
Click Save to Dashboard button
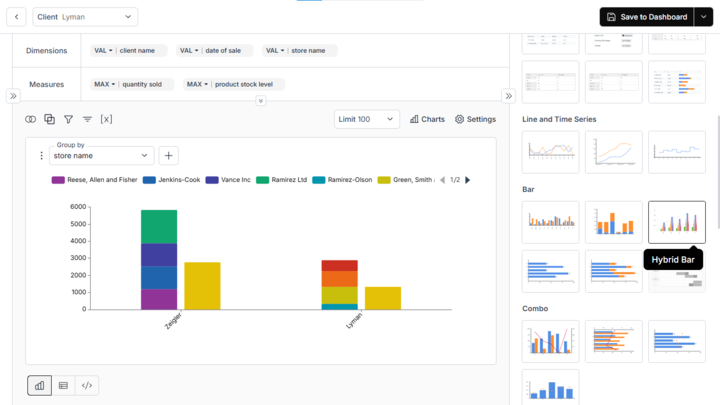[647, 17]
